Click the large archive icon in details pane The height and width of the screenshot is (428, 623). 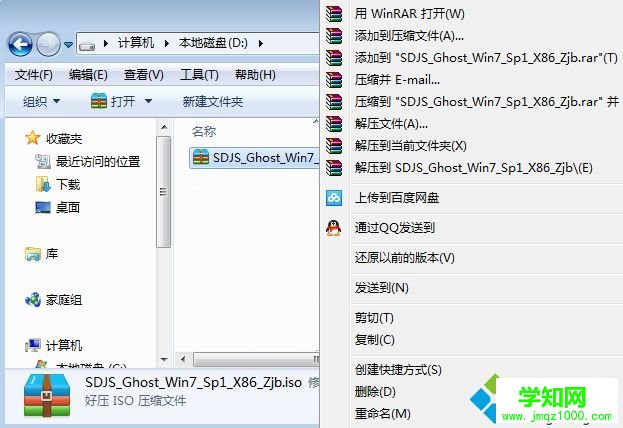(x=47, y=395)
